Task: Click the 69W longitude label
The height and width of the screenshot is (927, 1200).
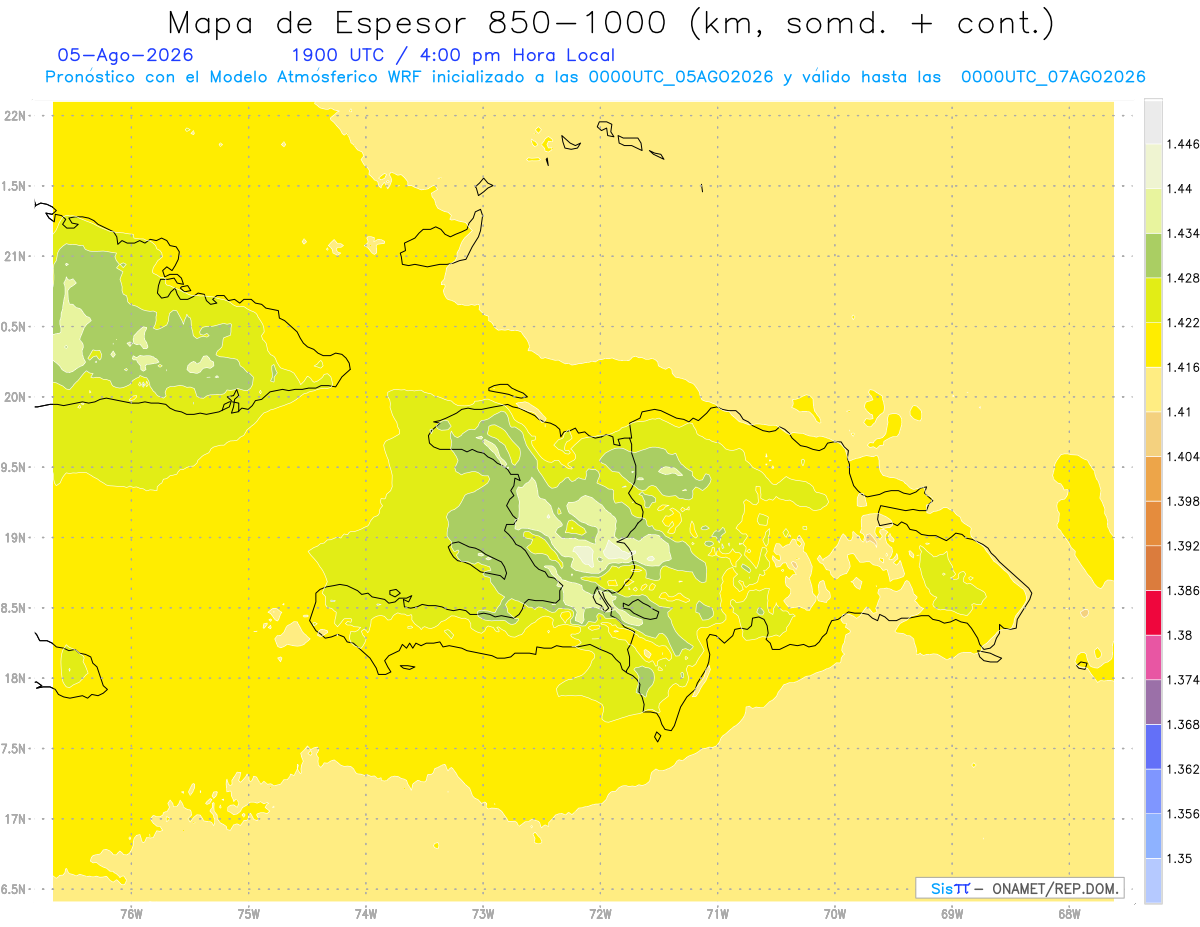Action: click(951, 914)
